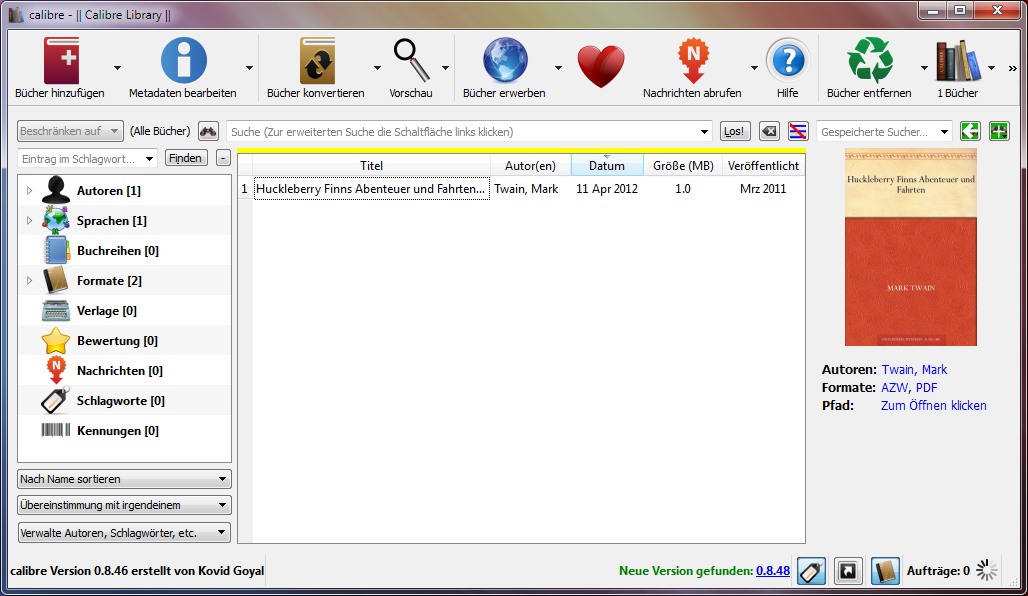Expand the Autoren tree node
This screenshot has height=596, width=1028.
click(29, 191)
